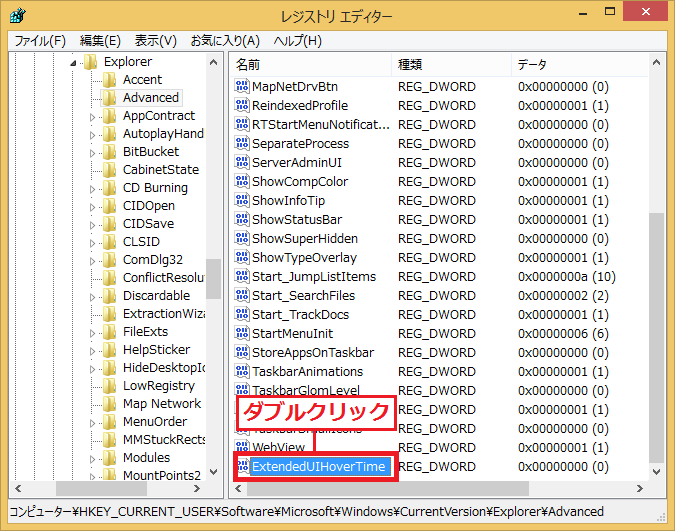Select the ConflictResolu key

[x=164, y=277]
